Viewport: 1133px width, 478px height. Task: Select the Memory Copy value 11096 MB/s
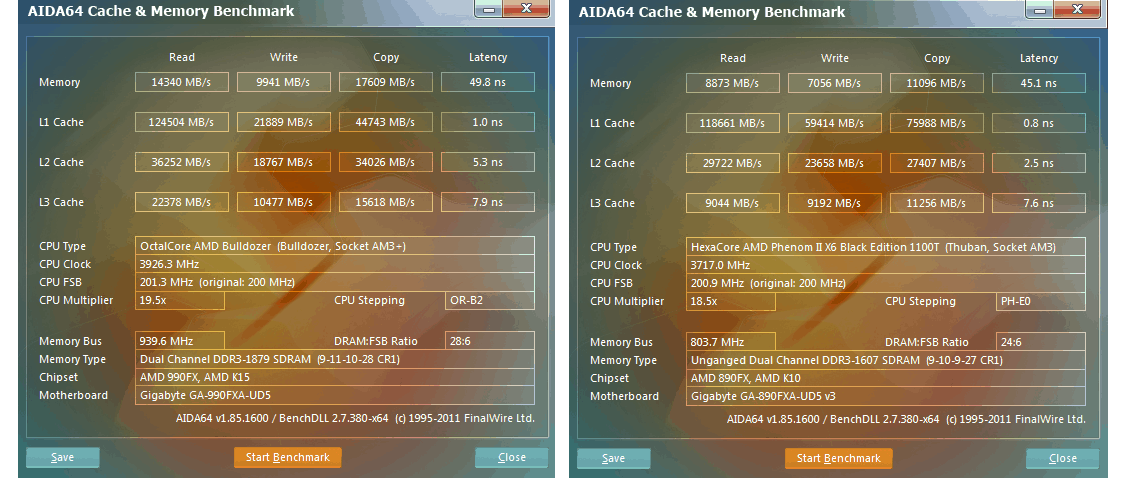[936, 83]
